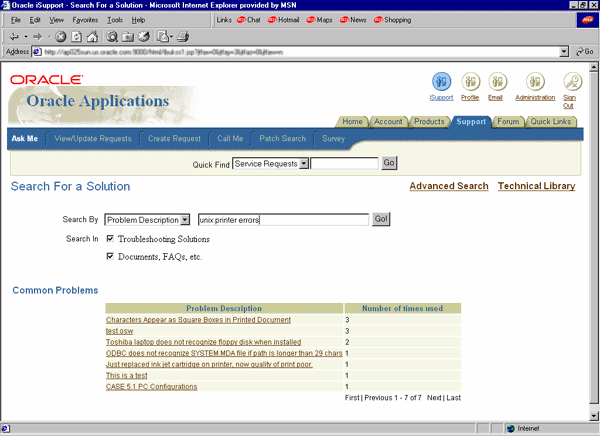Viewport: 600px width, 436px height.
Task: Click the Mail toolbar icon
Action: [x=165, y=37]
